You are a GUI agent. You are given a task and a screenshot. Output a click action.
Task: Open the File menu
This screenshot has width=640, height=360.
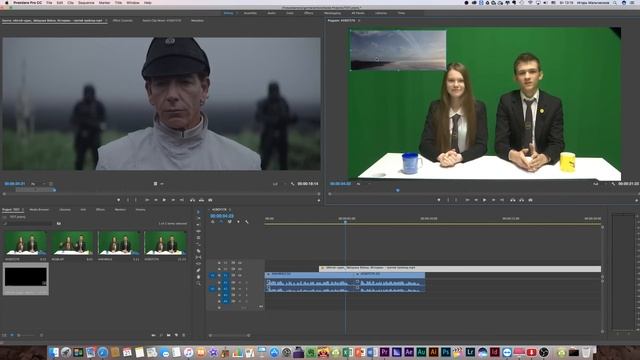pos(49,3)
